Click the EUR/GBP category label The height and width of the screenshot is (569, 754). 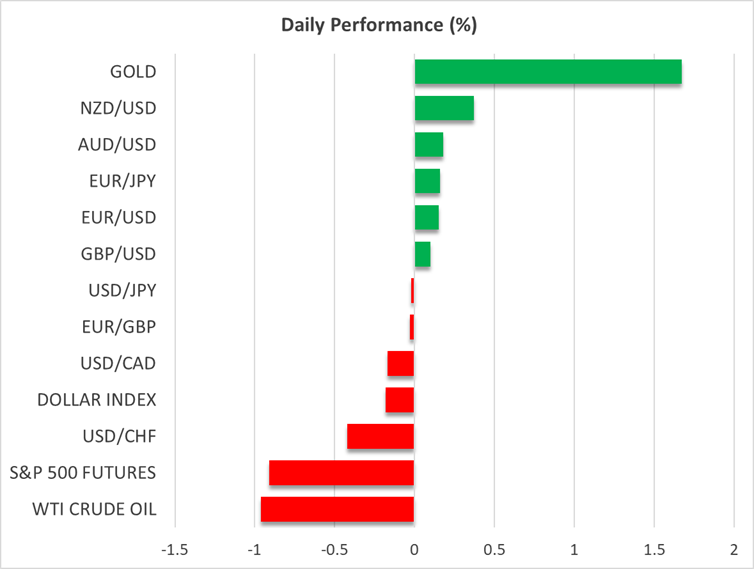coord(122,326)
